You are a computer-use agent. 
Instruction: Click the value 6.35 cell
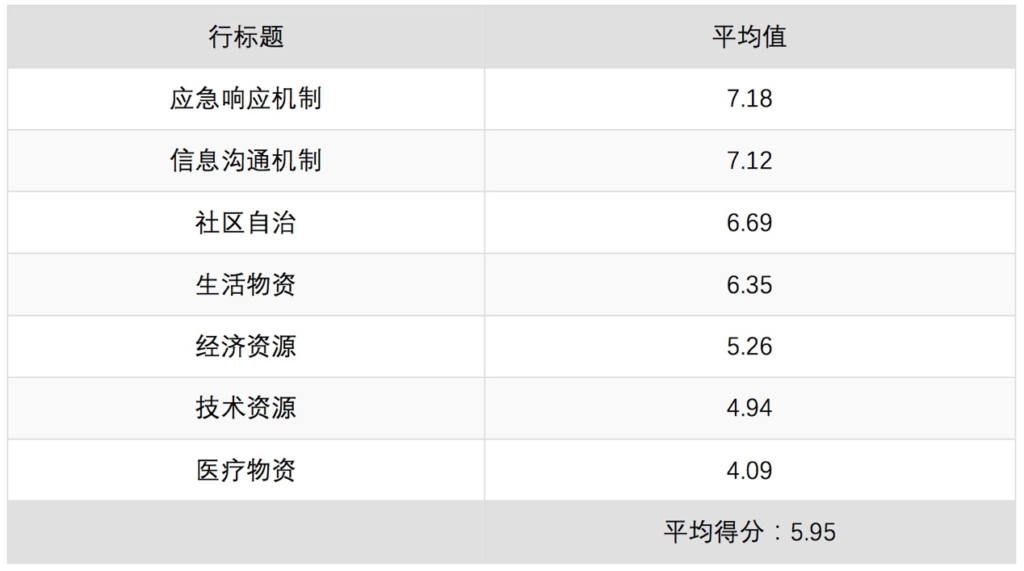[750, 285]
